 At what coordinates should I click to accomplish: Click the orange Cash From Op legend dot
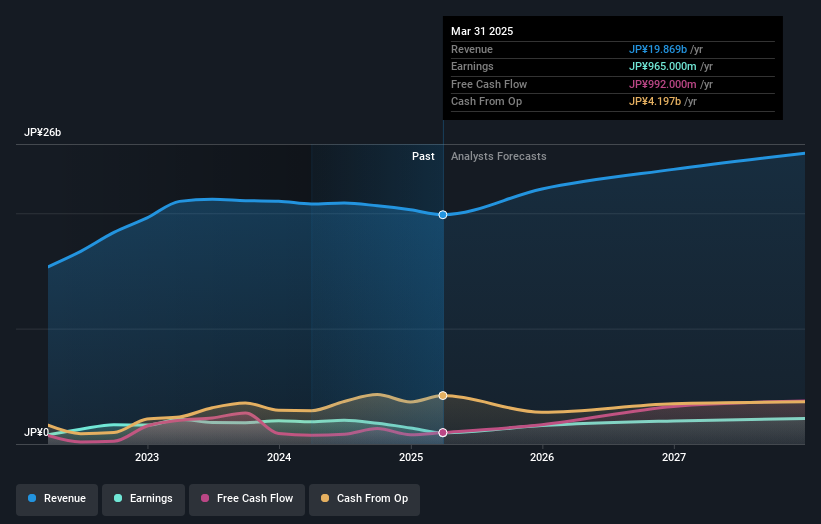point(325,498)
